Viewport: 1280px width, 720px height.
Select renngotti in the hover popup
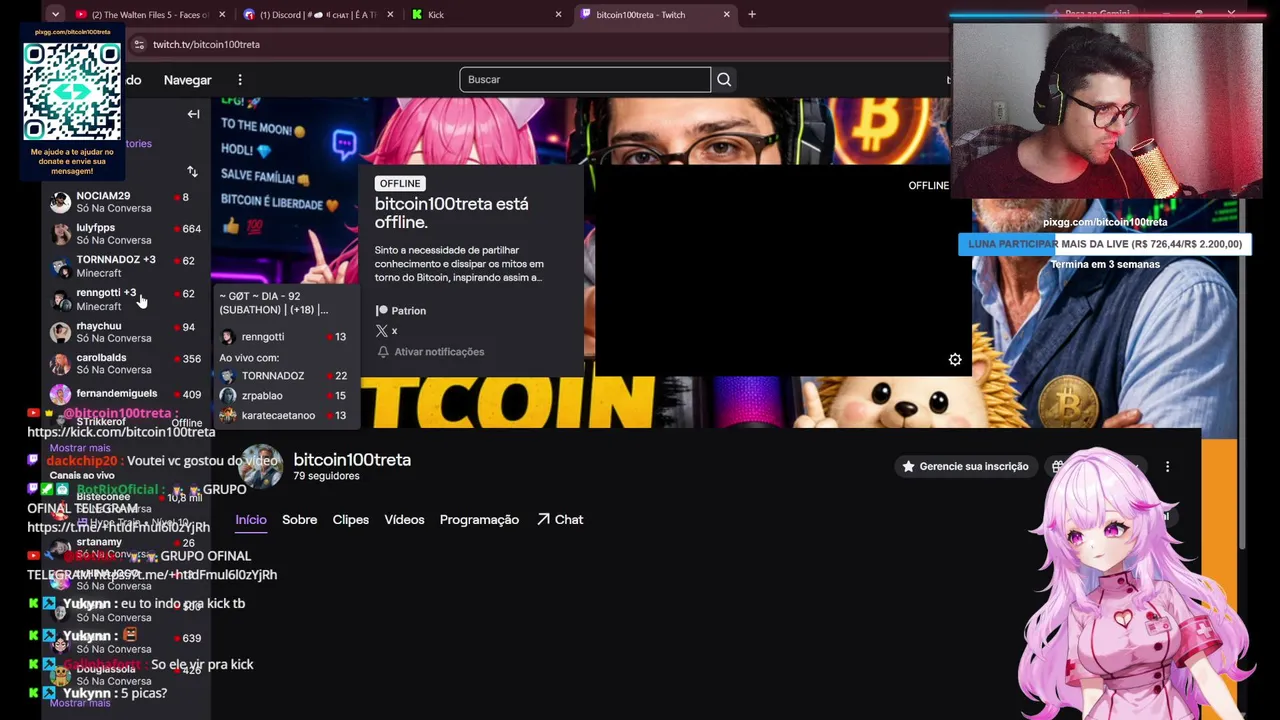283,337
